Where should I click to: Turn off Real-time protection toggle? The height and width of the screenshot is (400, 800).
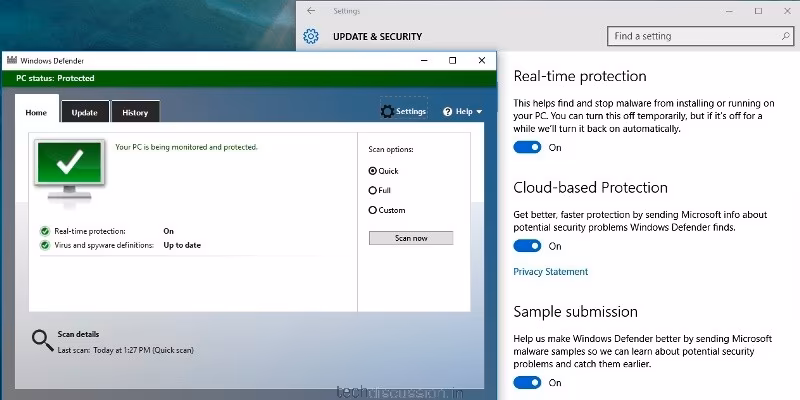[527, 147]
